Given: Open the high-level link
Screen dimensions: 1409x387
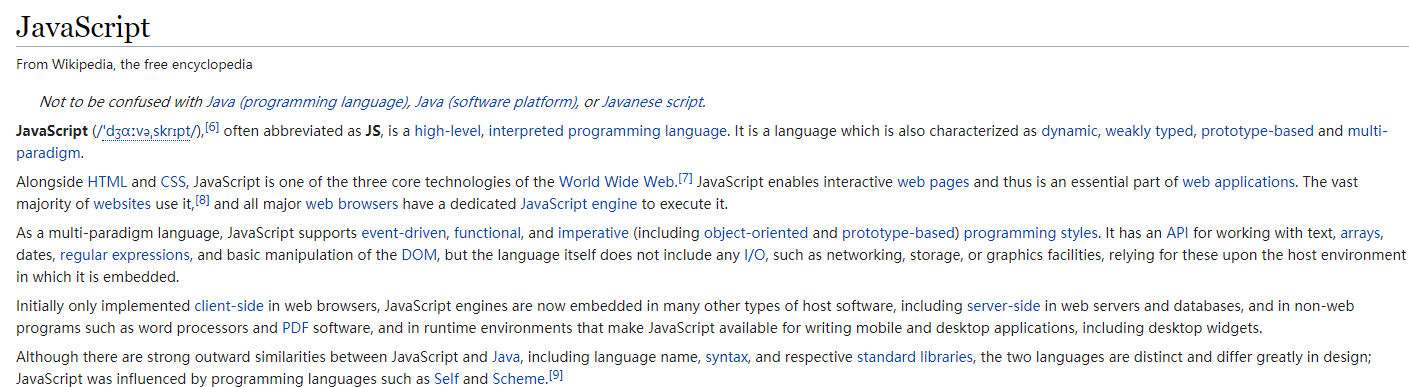Looking at the screenshot, I should tap(447, 131).
